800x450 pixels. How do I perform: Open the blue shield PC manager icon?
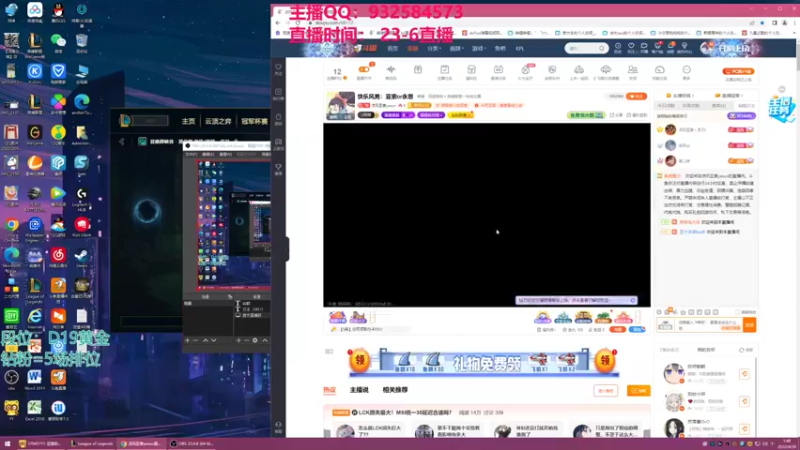point(58,71)
